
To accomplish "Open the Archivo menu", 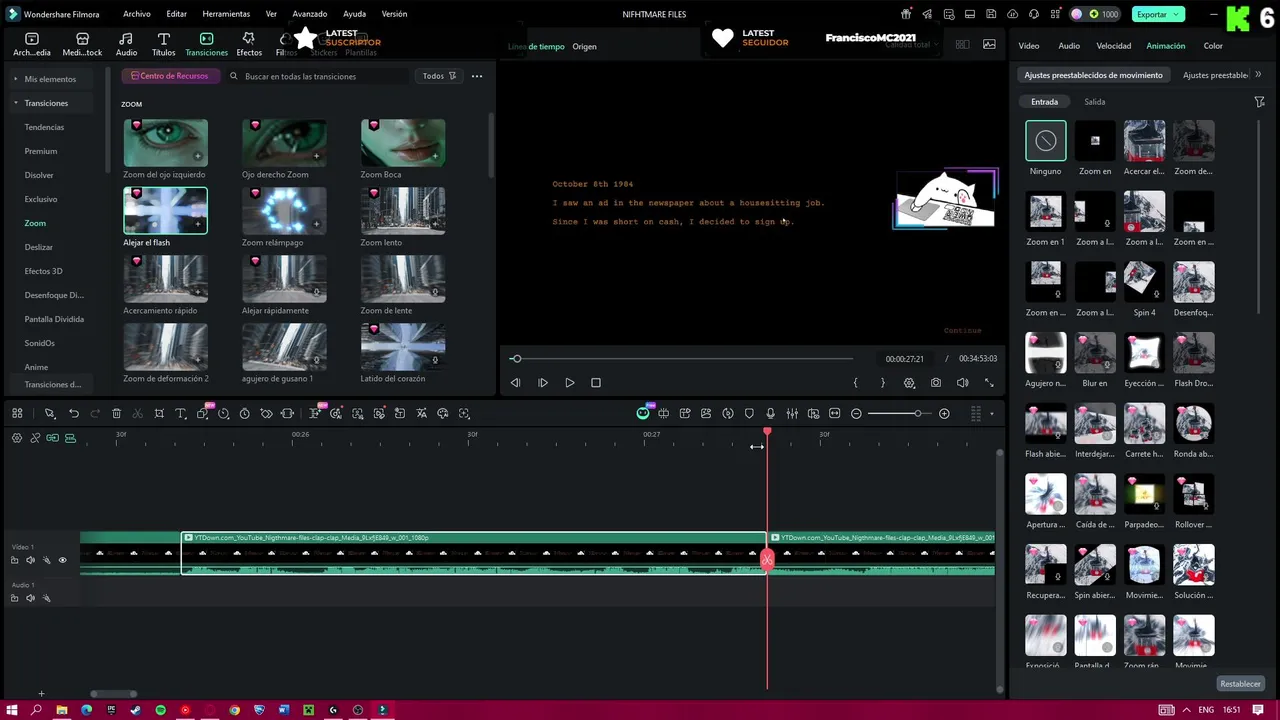I will (x=137, y=14).
